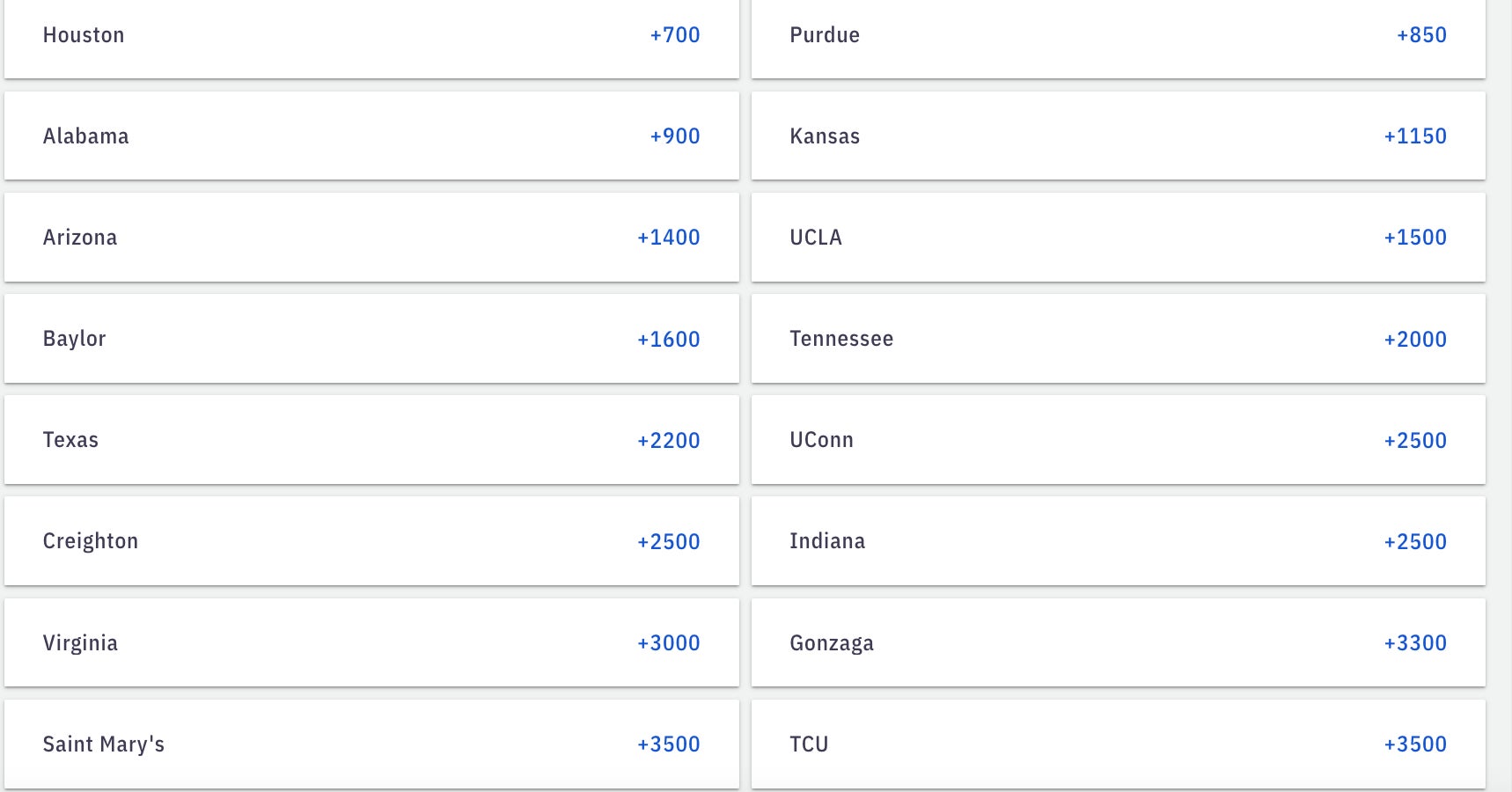The height and width of the screenshot is (792, 1512).
Task: Add Kansas to the bet slip
Action: (1118, 136)
